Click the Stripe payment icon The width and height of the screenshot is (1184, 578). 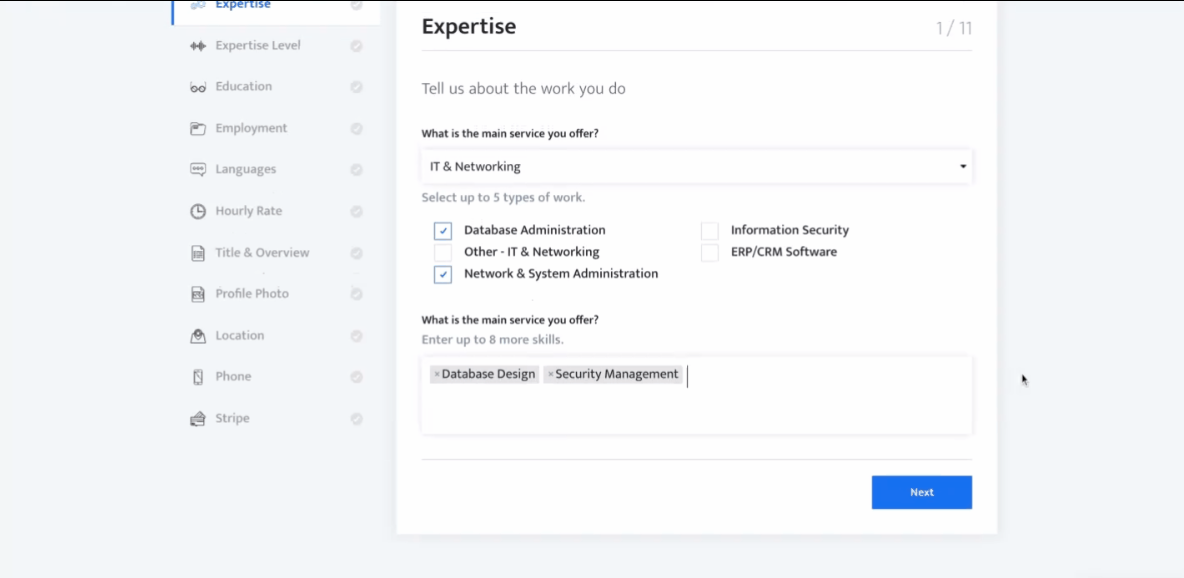click(198, 419)
